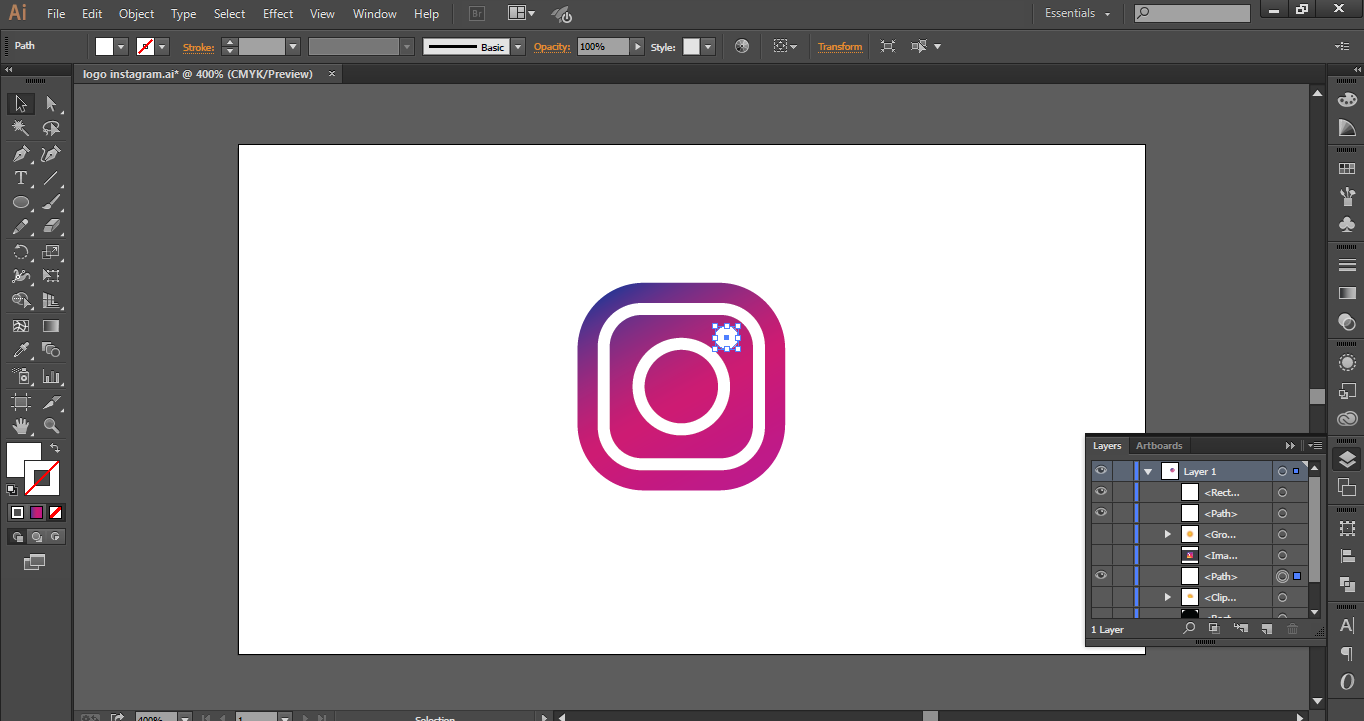The image size is (1364, 721).
Task: Toggle visibility of the <Rect...> sublayer
Action: (1101, 492)
